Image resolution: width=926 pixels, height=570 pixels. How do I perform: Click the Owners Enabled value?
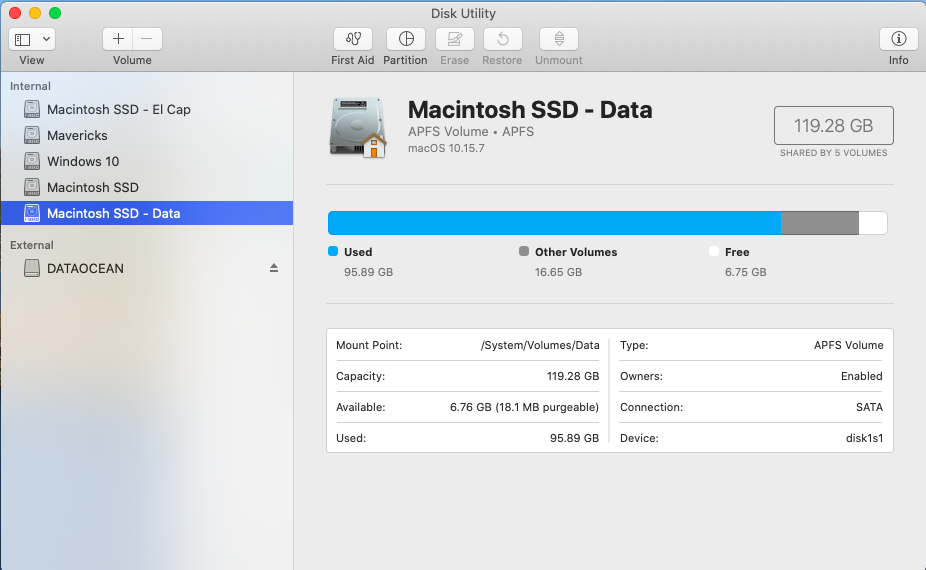[862, 376]
